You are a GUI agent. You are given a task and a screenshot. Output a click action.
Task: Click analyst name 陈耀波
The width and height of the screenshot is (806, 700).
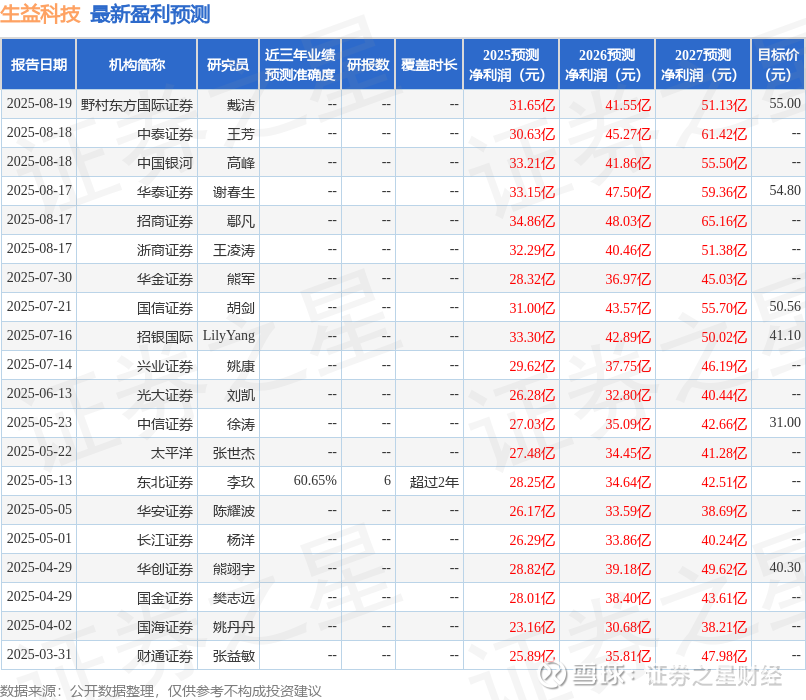[234, 511]
